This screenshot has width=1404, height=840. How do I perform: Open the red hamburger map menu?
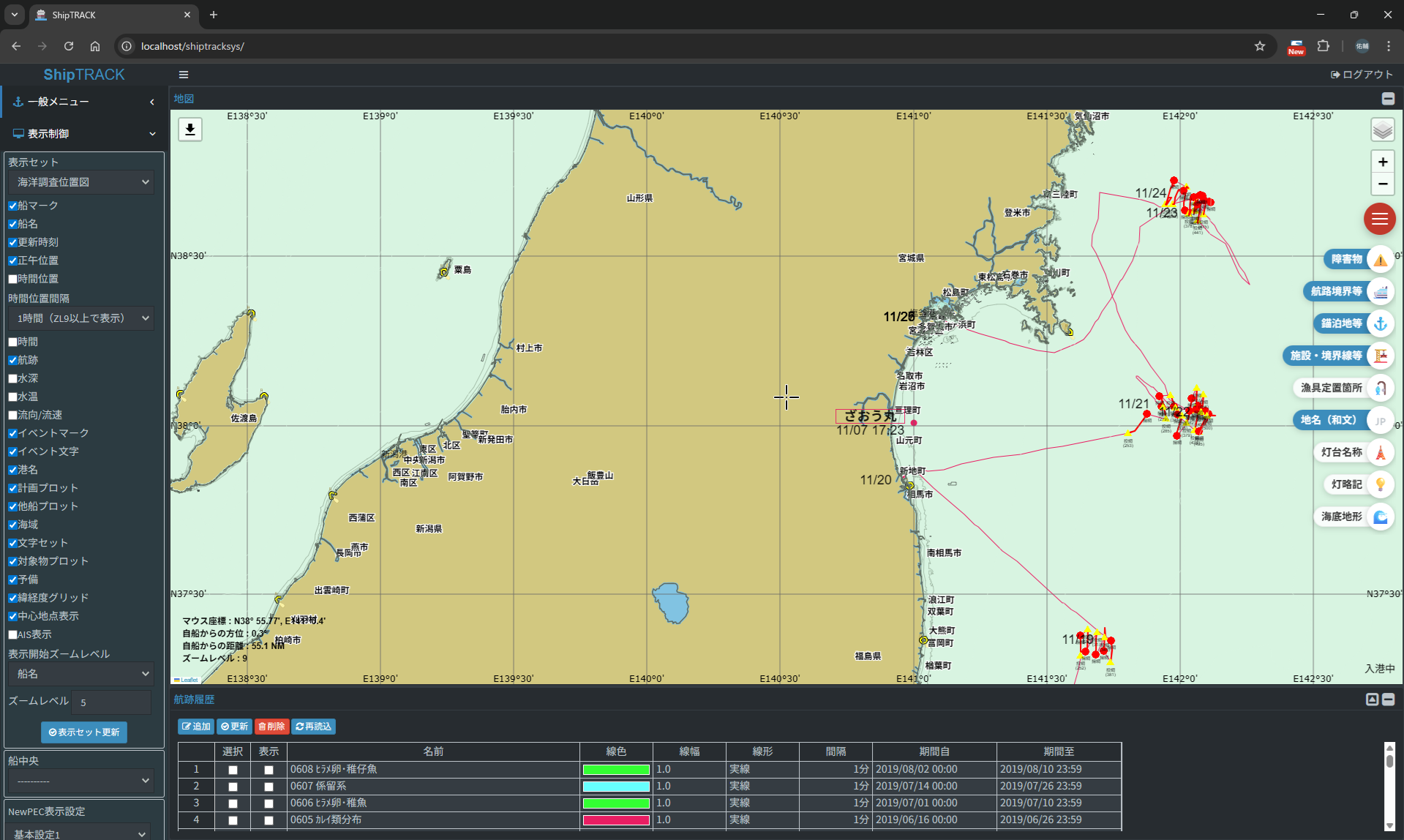[1379, 219]
